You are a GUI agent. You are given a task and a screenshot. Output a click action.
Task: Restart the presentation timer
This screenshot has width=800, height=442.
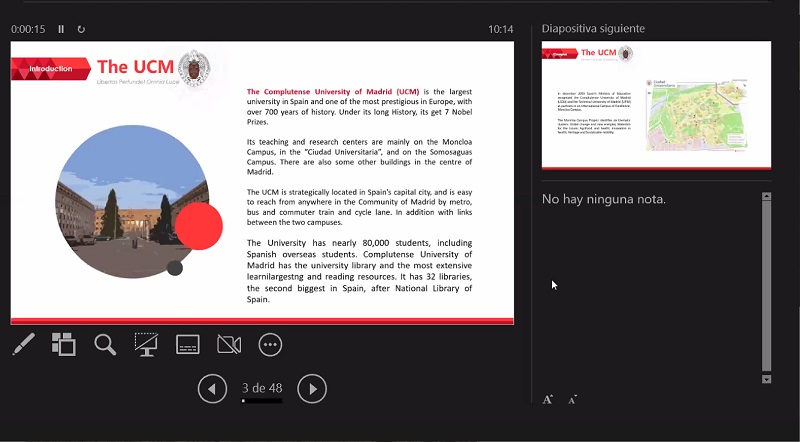[x=81, y=29]
